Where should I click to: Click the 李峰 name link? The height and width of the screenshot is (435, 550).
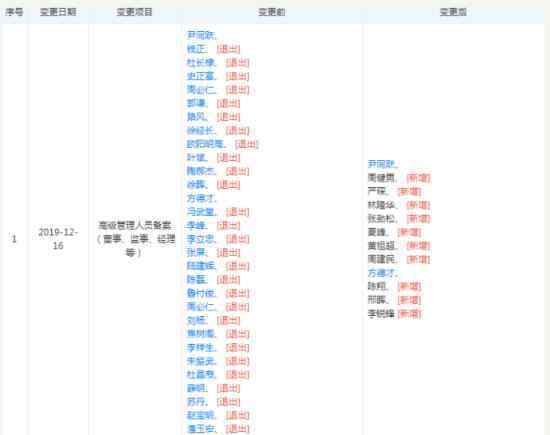click(x=196, y=225)
